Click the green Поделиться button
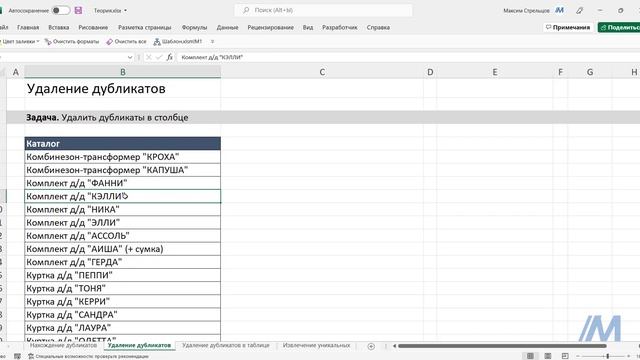This screenshot has width=640, height=360. click(x=619, y=27)
